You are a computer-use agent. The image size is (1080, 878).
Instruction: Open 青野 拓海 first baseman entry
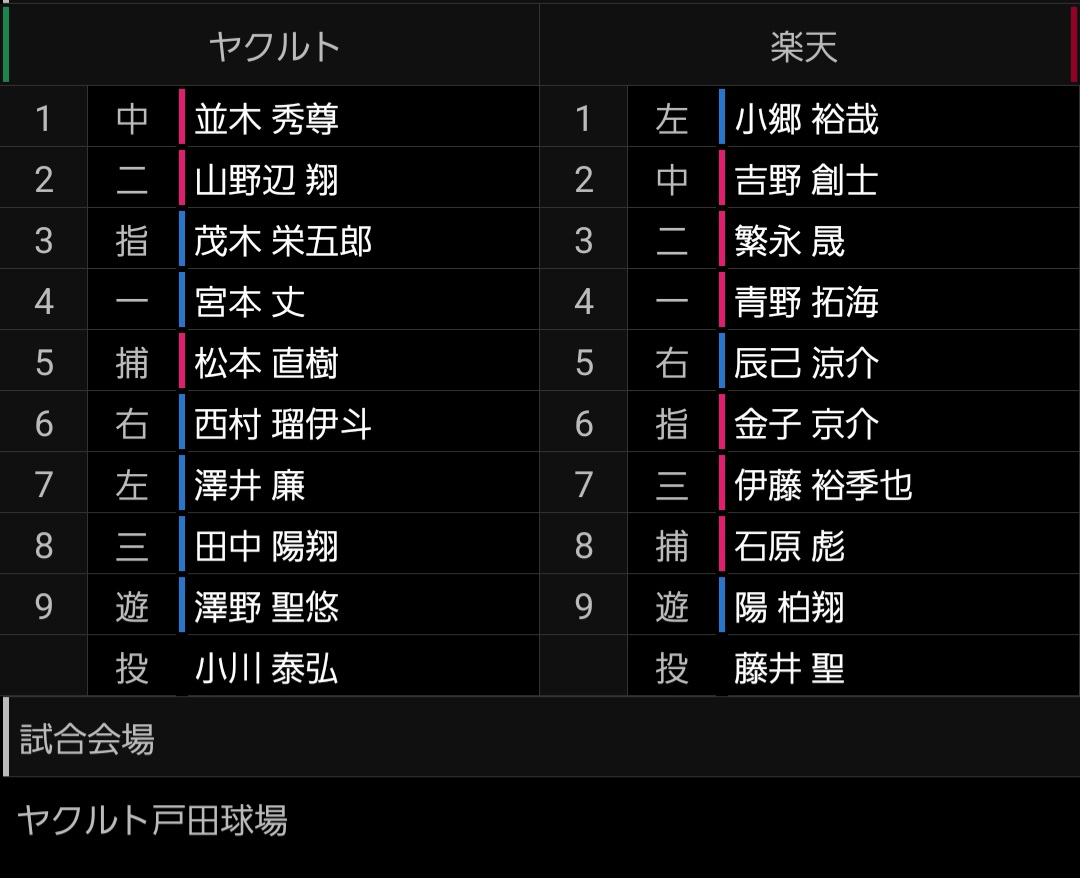tap(806, 302)
